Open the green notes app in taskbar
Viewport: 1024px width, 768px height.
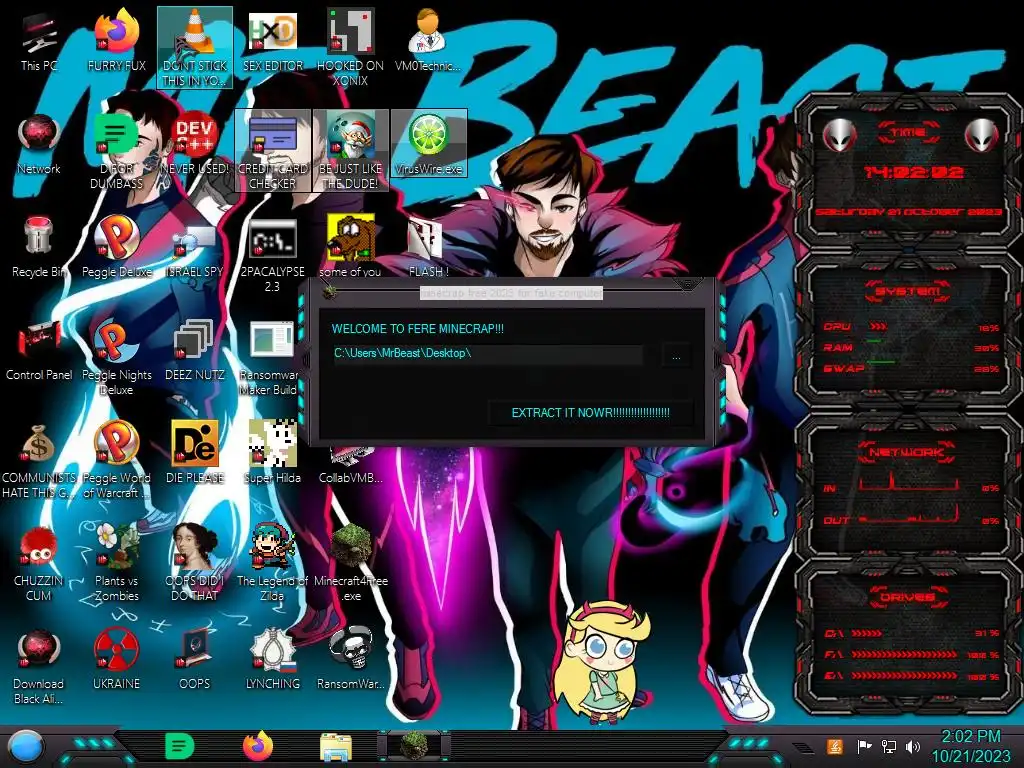pyautogui.click(x=180, y=746)
